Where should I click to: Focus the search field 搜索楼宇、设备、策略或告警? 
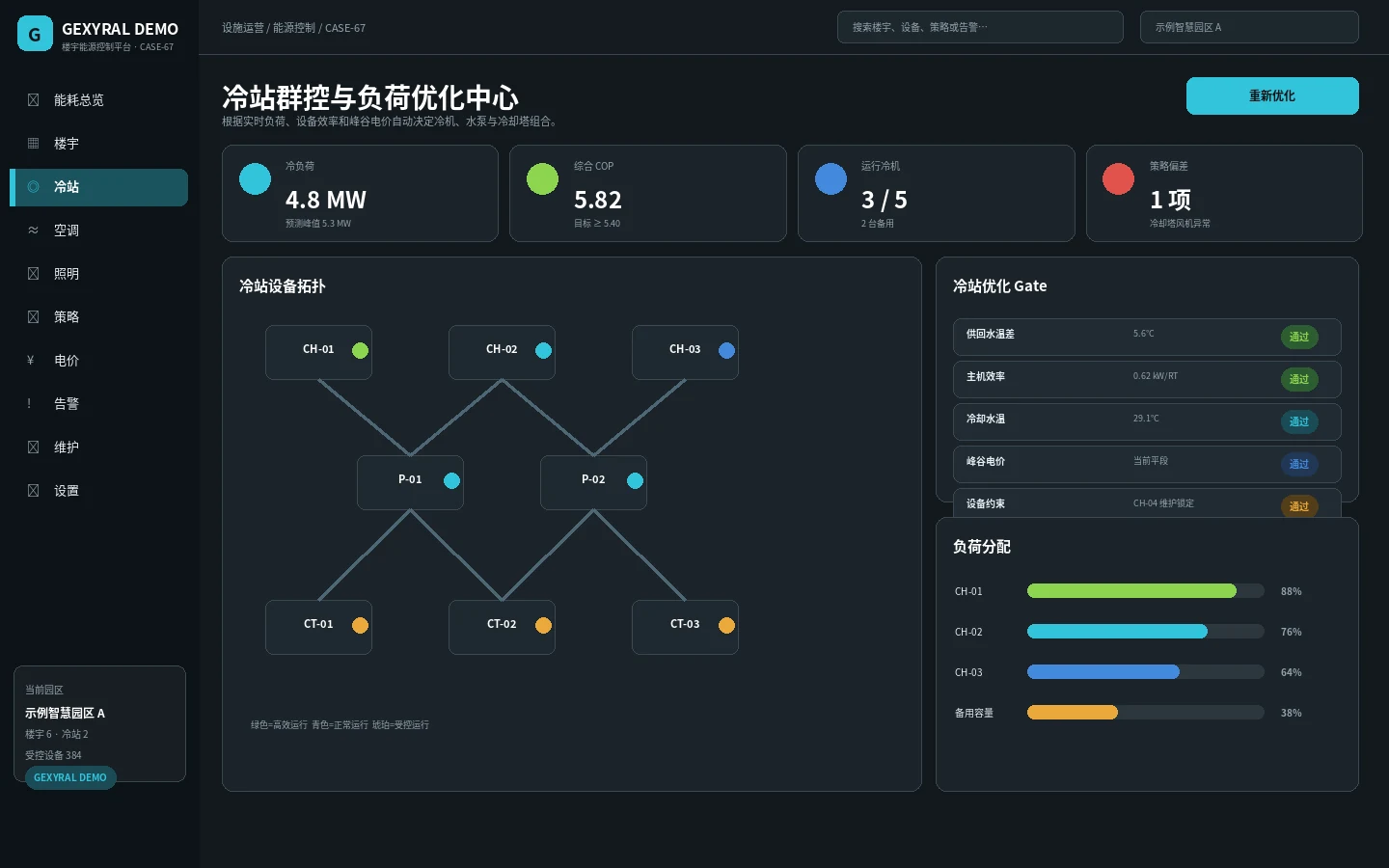coord(980,27)
